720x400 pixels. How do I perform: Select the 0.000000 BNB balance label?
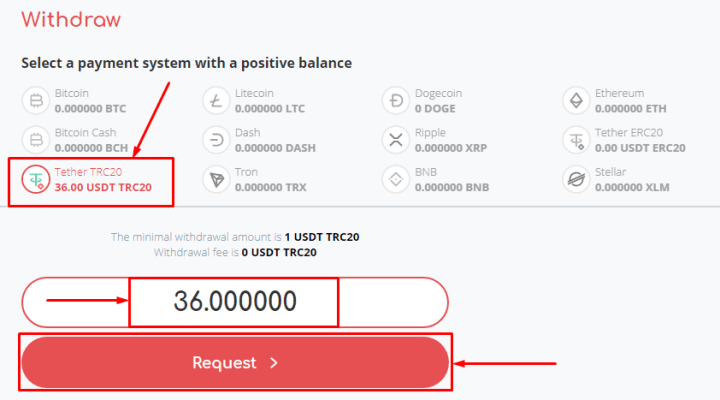450,186
